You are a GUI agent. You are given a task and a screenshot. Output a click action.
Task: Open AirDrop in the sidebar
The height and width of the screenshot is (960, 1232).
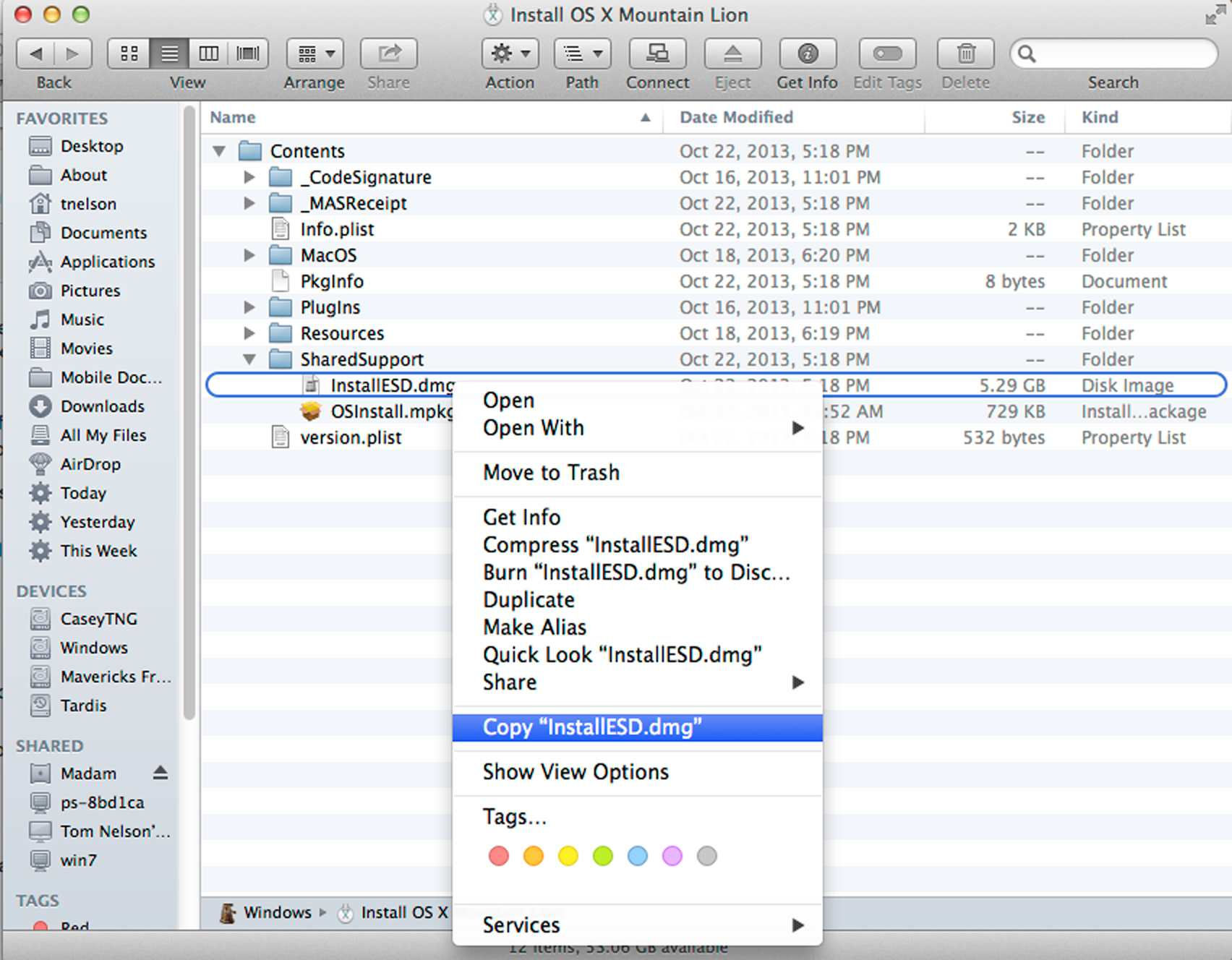tap(90, 464)
